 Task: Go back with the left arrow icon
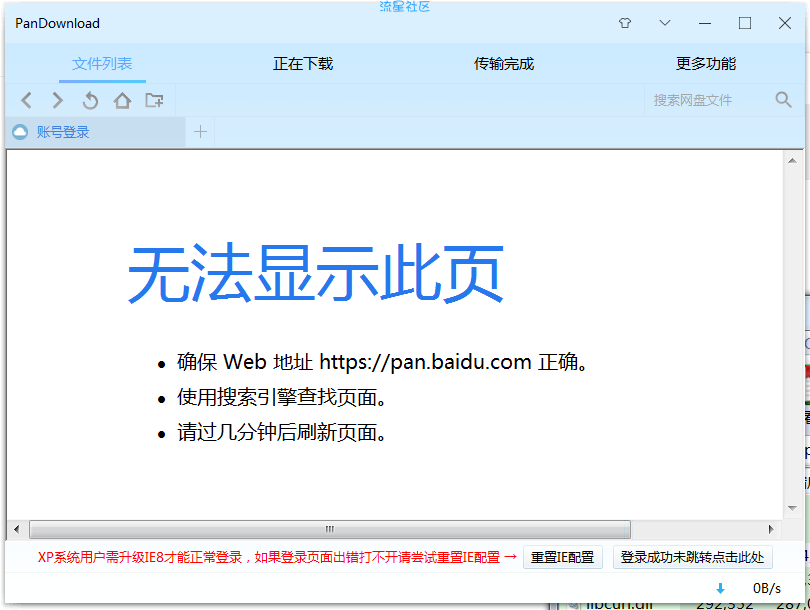click(x=27, y=100)
